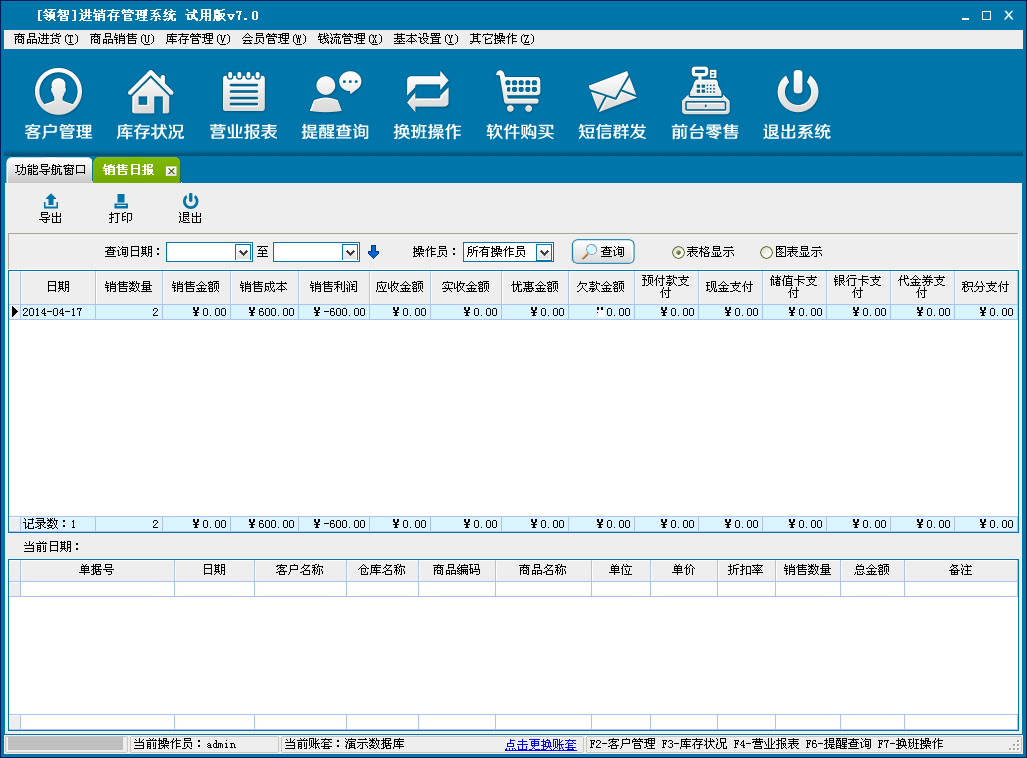
Task: Open the 商品进货 menu
Action: (43, 39)
